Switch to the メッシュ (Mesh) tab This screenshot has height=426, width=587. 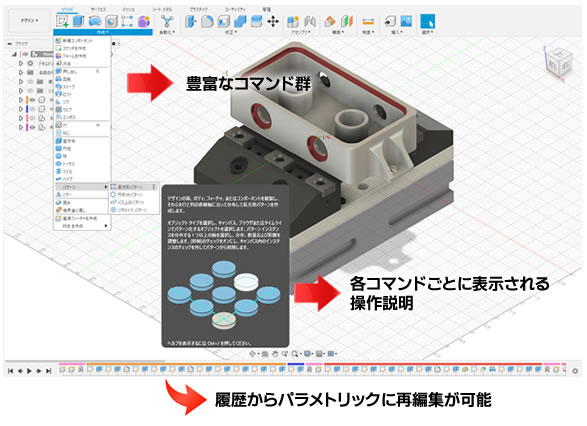pyautogui.click(x=129, y=9)
